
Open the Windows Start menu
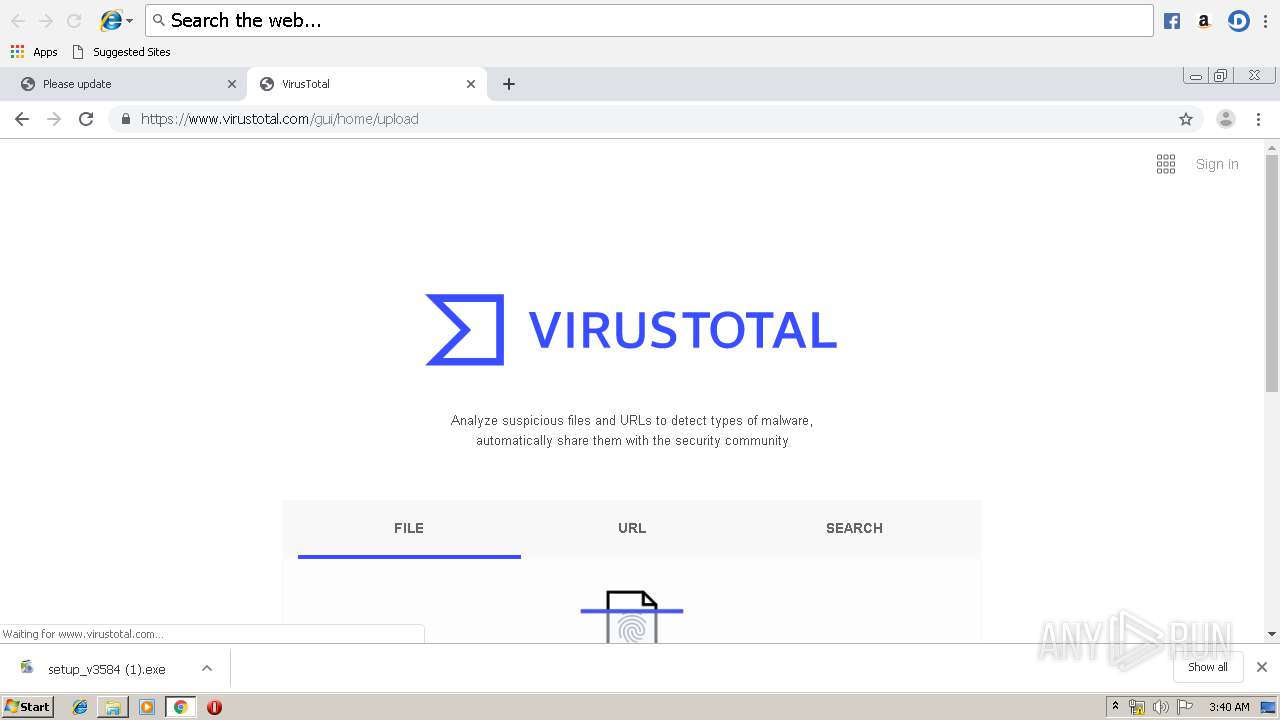tap(27, 706)
